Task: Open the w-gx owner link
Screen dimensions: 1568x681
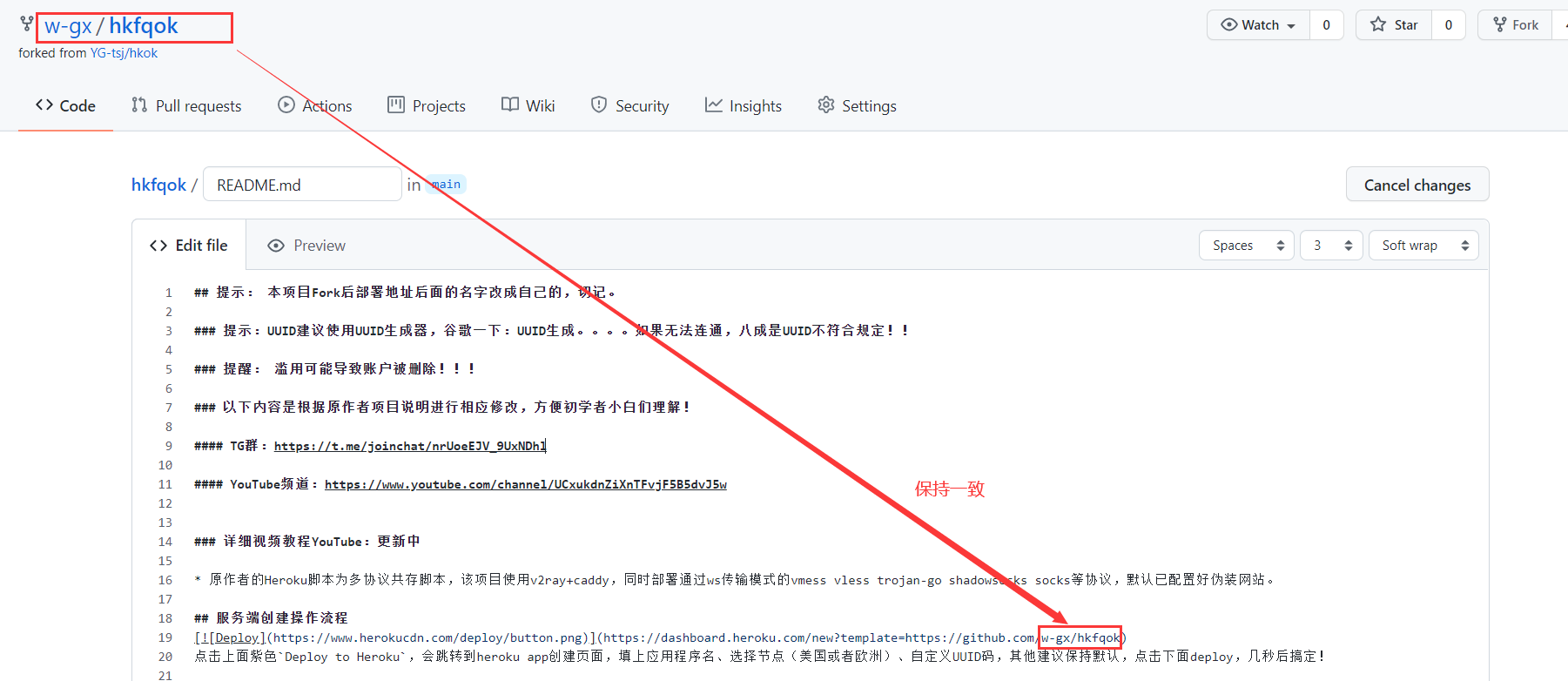Action: click(x=68, y=26)
